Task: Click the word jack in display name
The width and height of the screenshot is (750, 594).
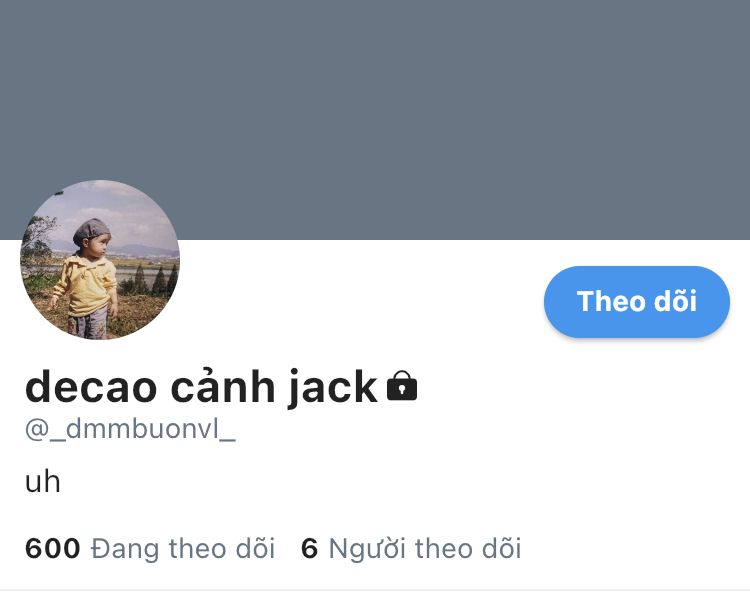Action: point(333,388)
